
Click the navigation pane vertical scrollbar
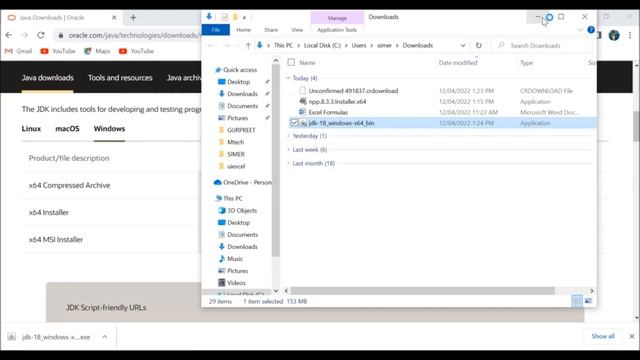(276, 161)
